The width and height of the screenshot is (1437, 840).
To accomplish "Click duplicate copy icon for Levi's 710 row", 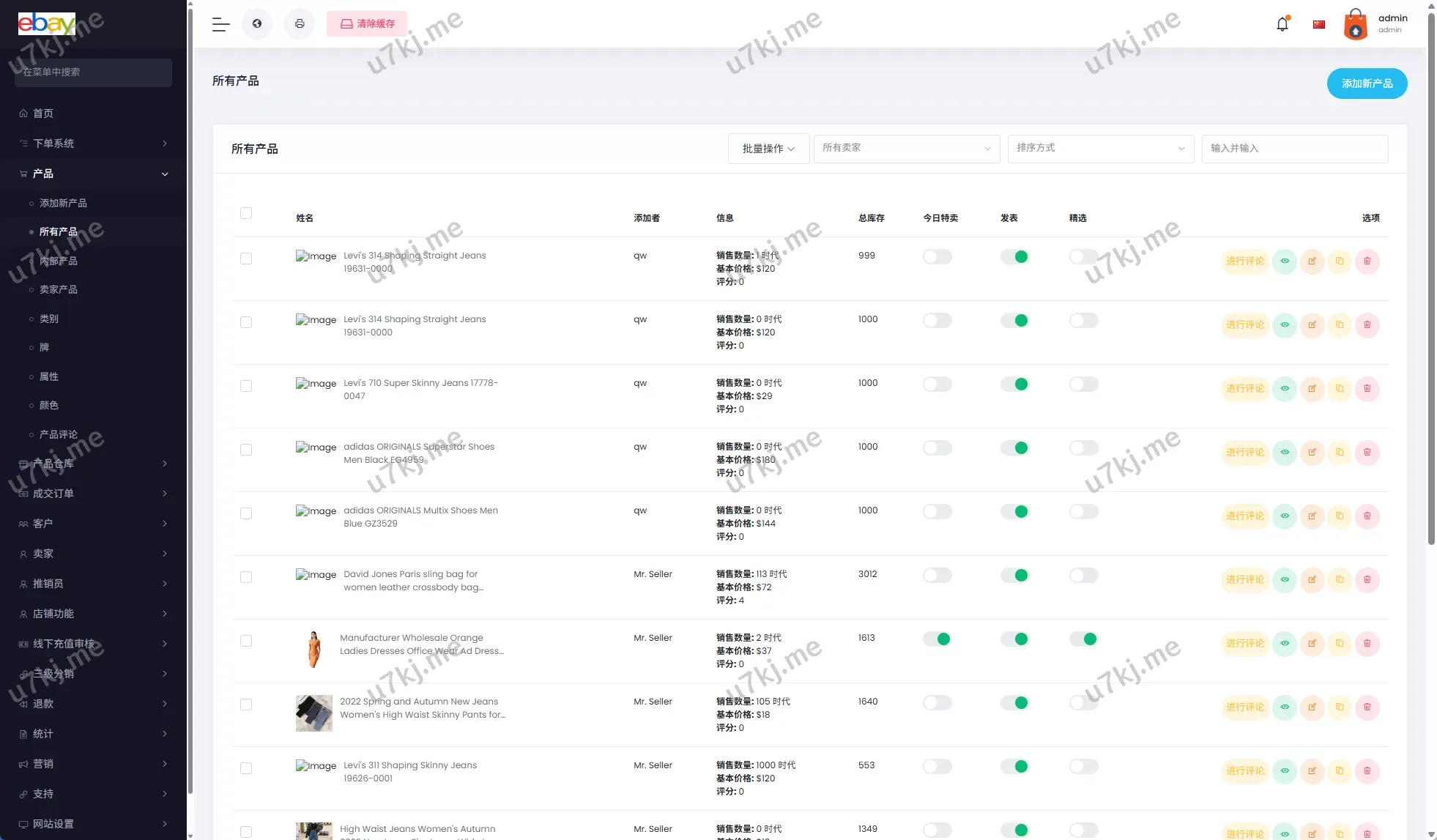I will 1340,389.
